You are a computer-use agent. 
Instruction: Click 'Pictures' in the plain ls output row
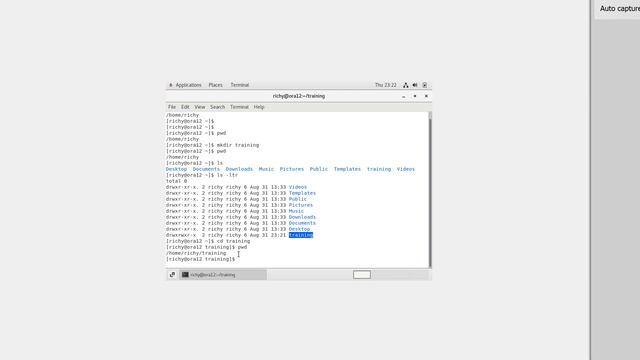click(x=292, y=169)
